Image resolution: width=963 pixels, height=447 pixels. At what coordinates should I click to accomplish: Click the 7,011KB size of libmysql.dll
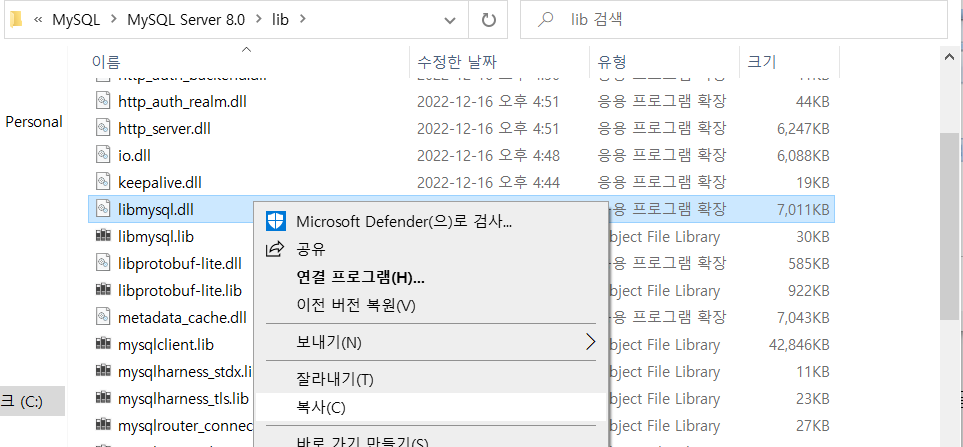803,210
